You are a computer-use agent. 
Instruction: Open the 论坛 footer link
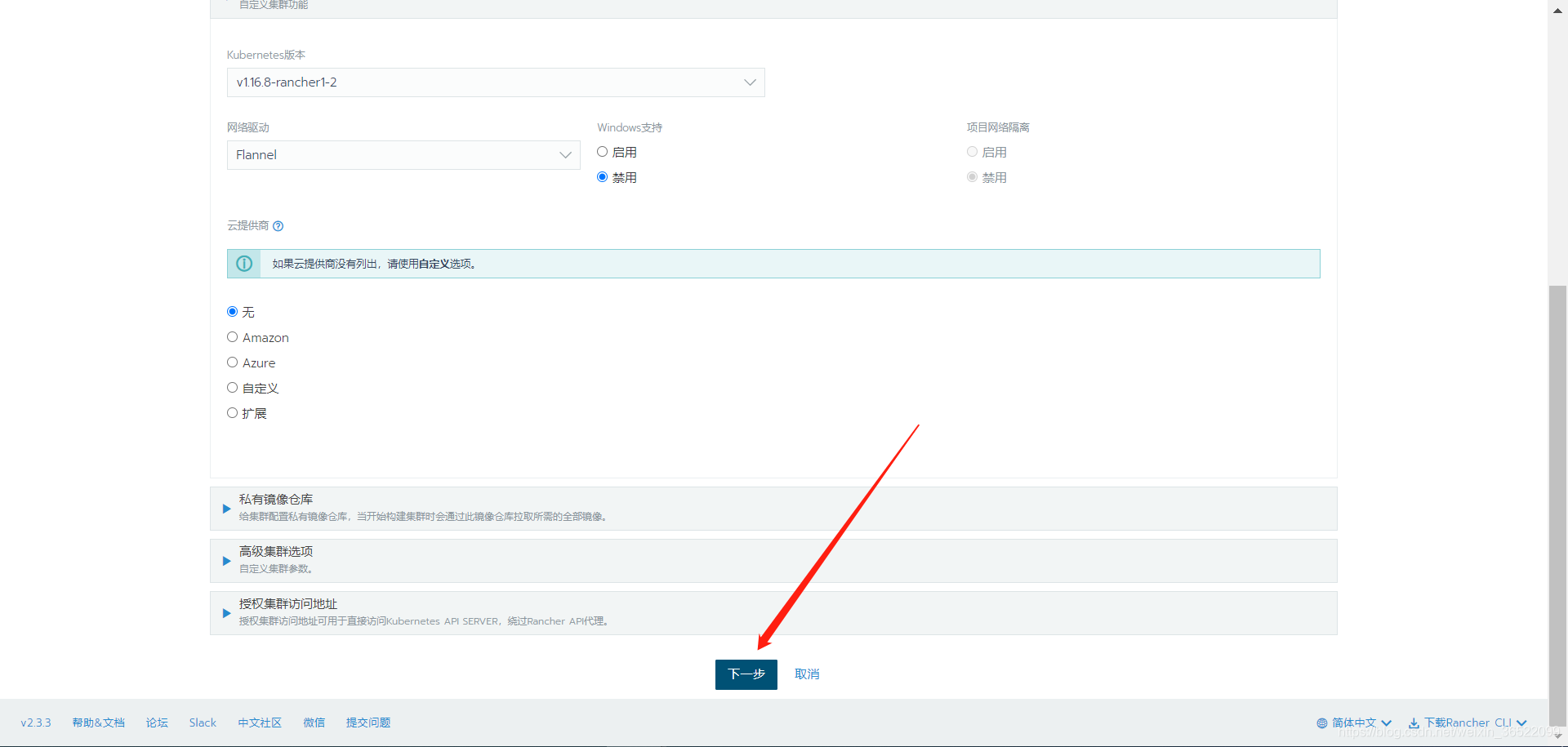tap(157, 723)
